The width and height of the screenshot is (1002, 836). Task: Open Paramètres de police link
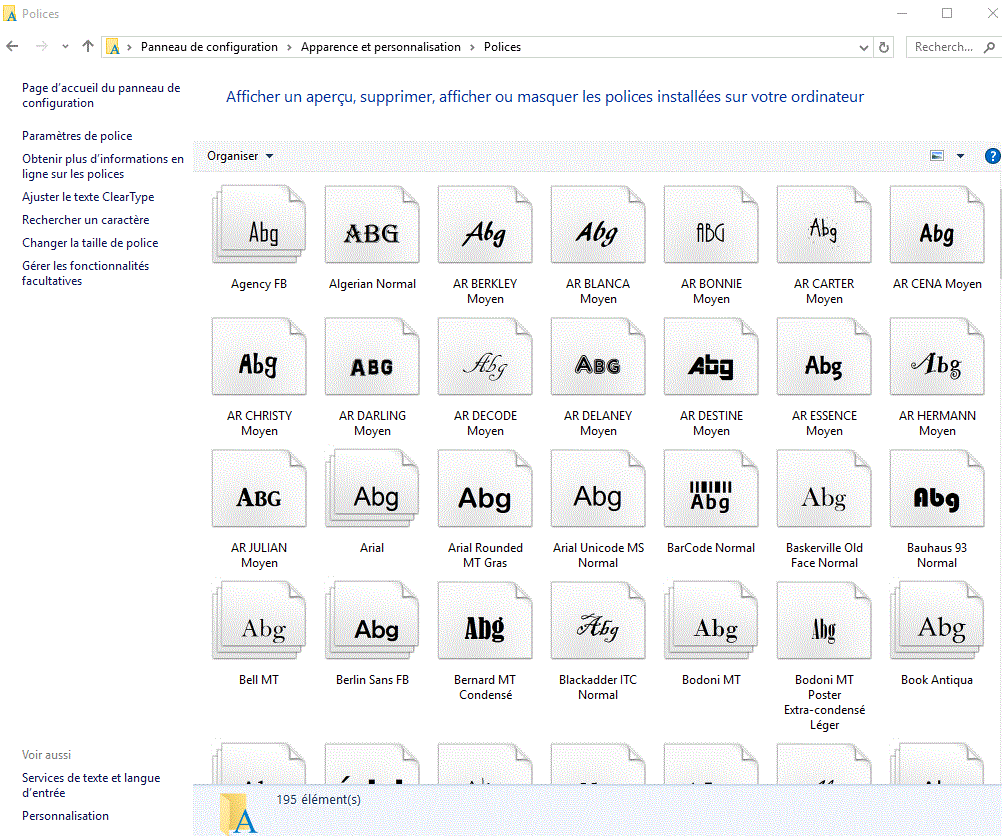click(77, 135)
